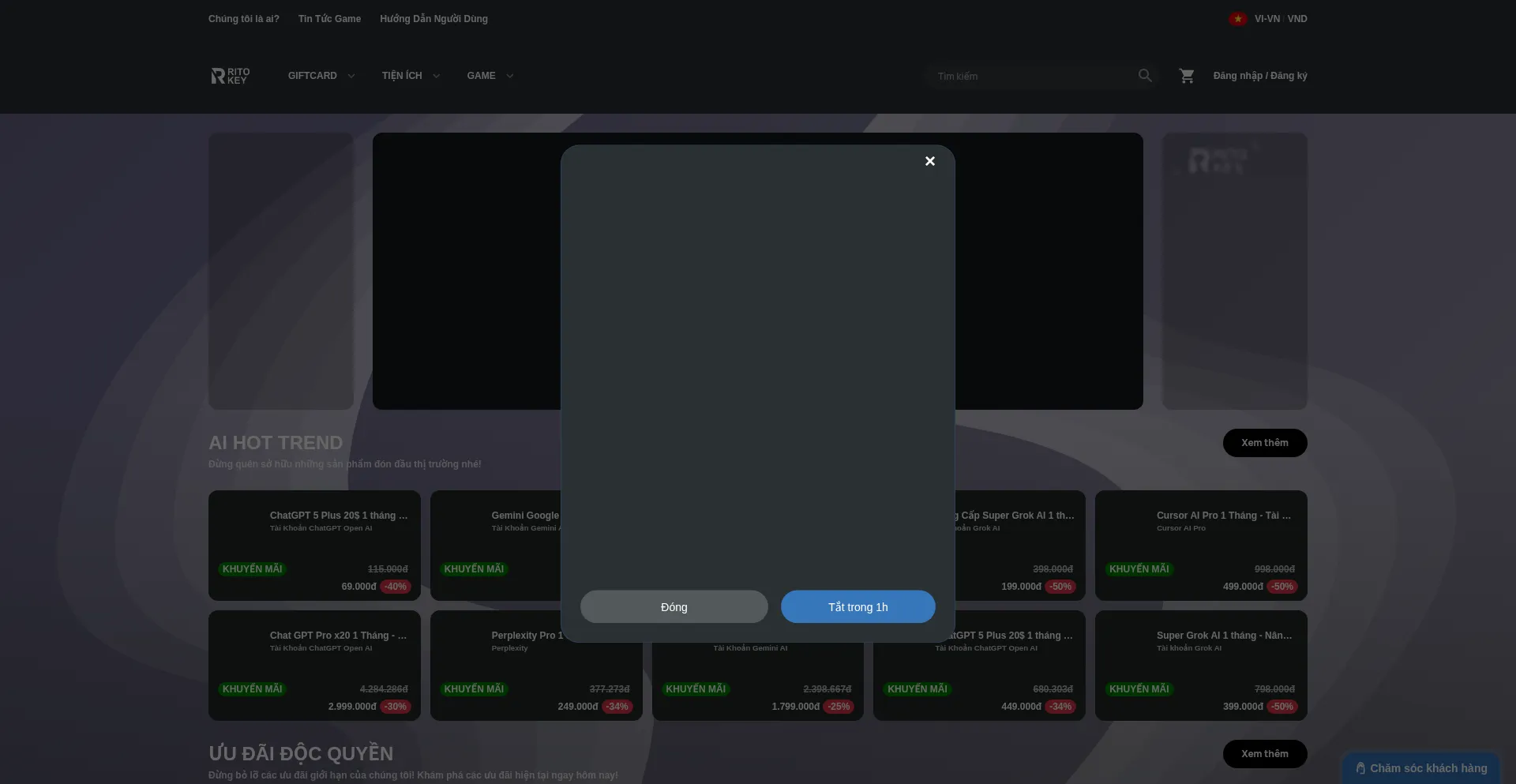Click Xem thêm for AI HOT TREND
The height and width of the screenshot is (784, 1516).
[x=1265, y=443]
